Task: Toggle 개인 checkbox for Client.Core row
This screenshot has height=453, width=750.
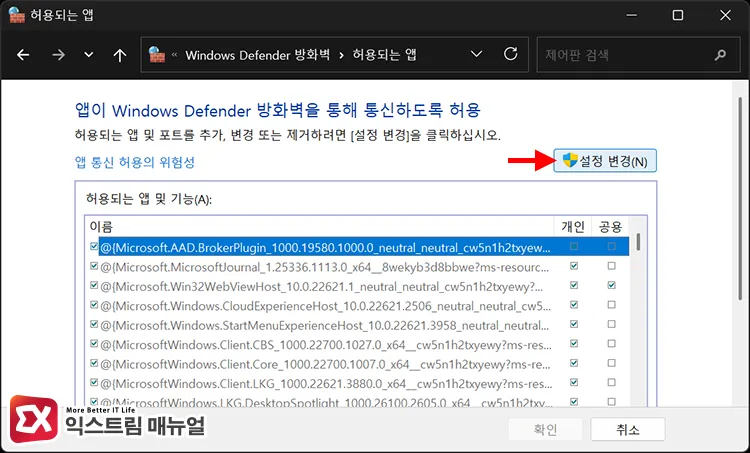Action: pyautogui.click(x=574, y=363)
